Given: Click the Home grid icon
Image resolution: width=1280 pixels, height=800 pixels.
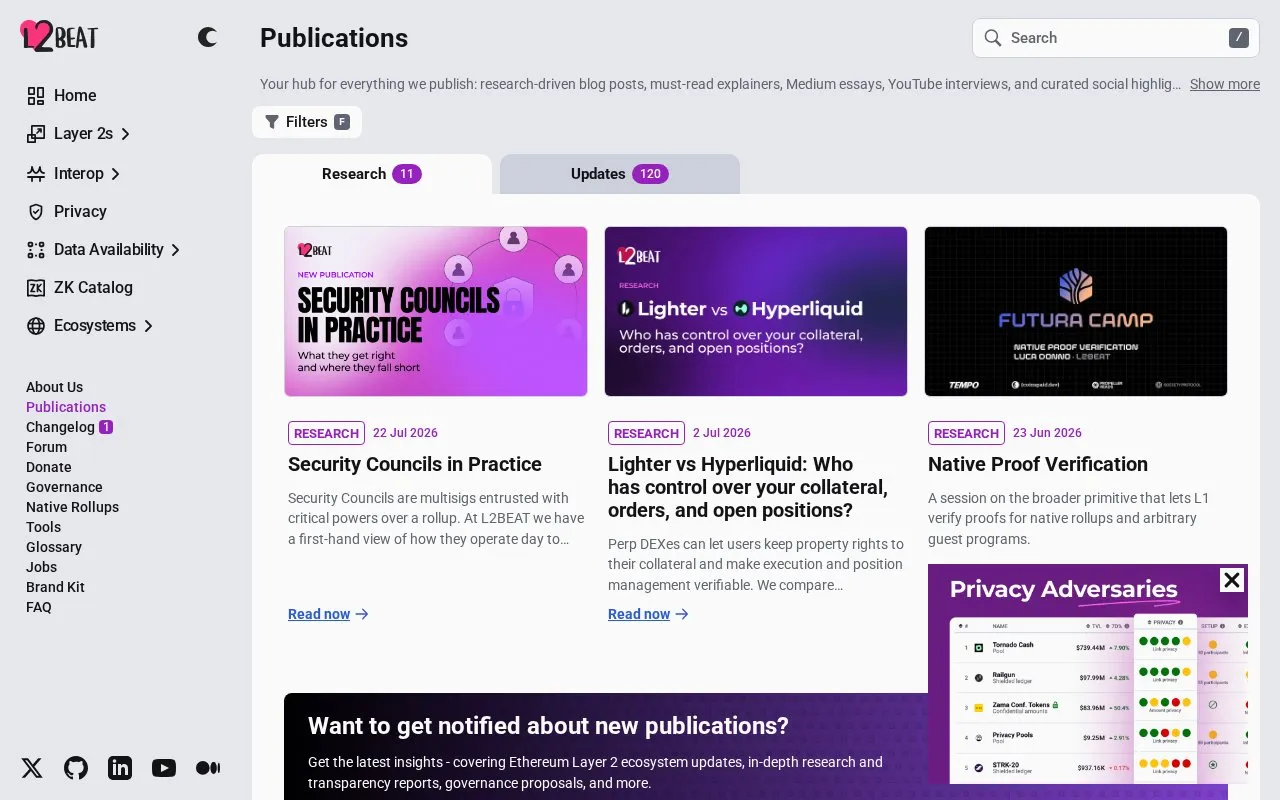Looking at the screenshot, I should 36,96.
